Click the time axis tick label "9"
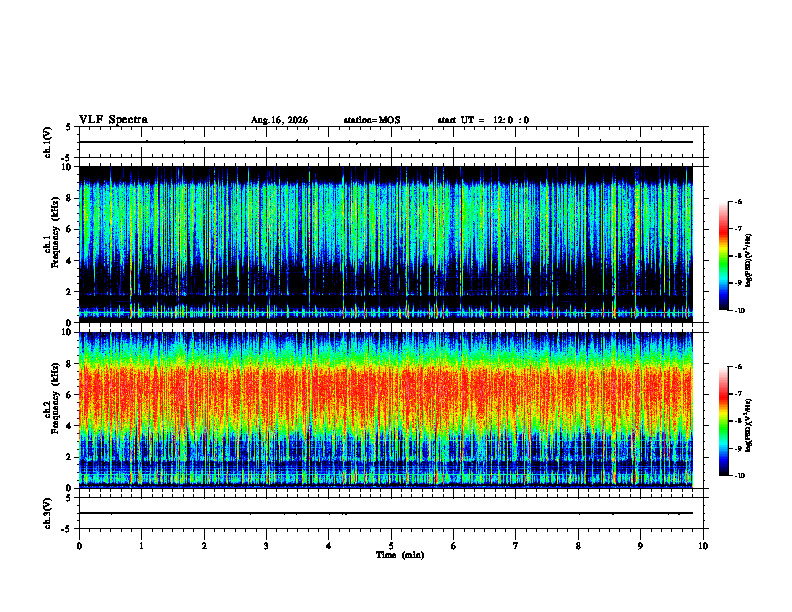The image size is (792, 612). point(640,546)
